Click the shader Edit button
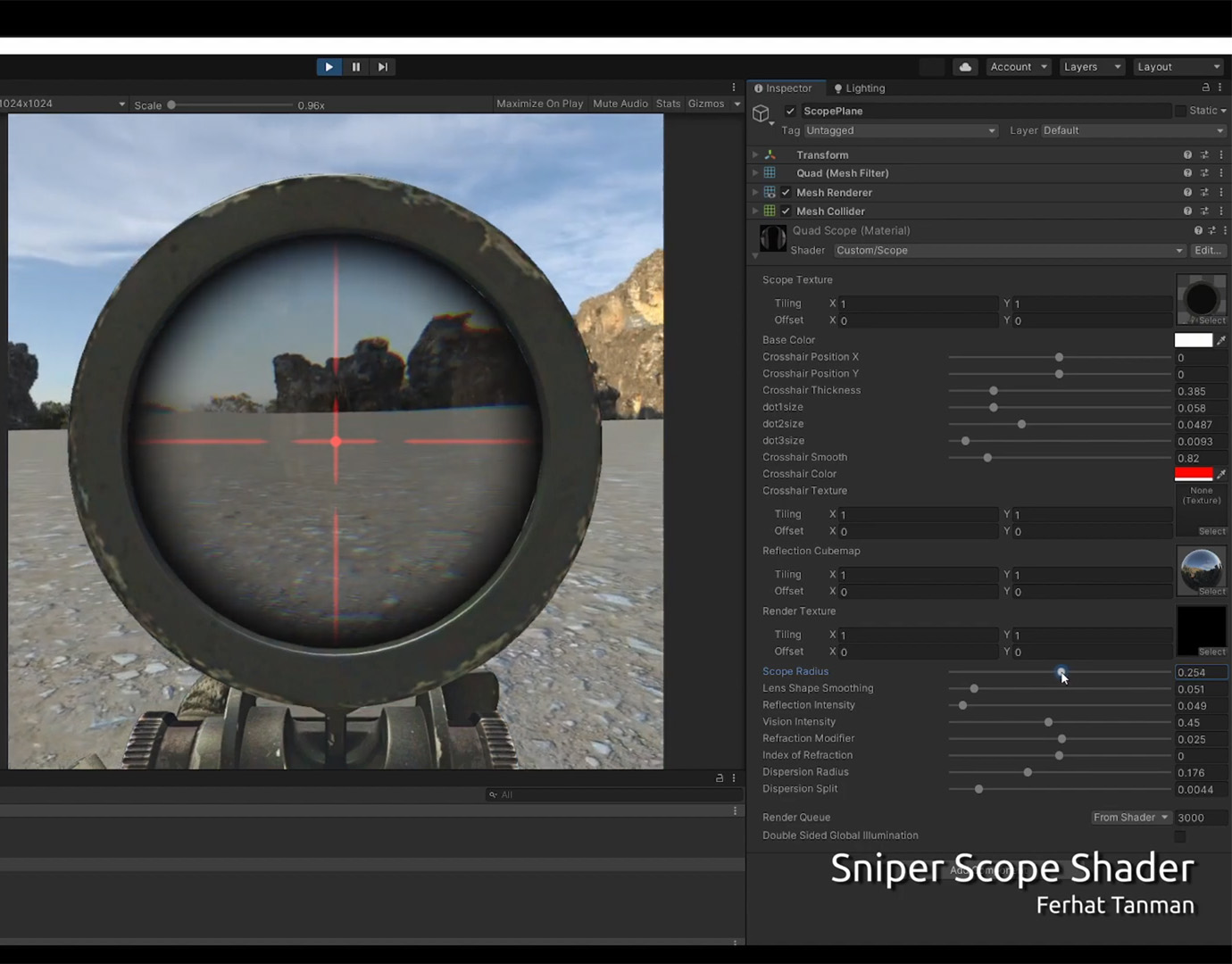Screen dimensions: 1232x964 tap(1207, 251)
